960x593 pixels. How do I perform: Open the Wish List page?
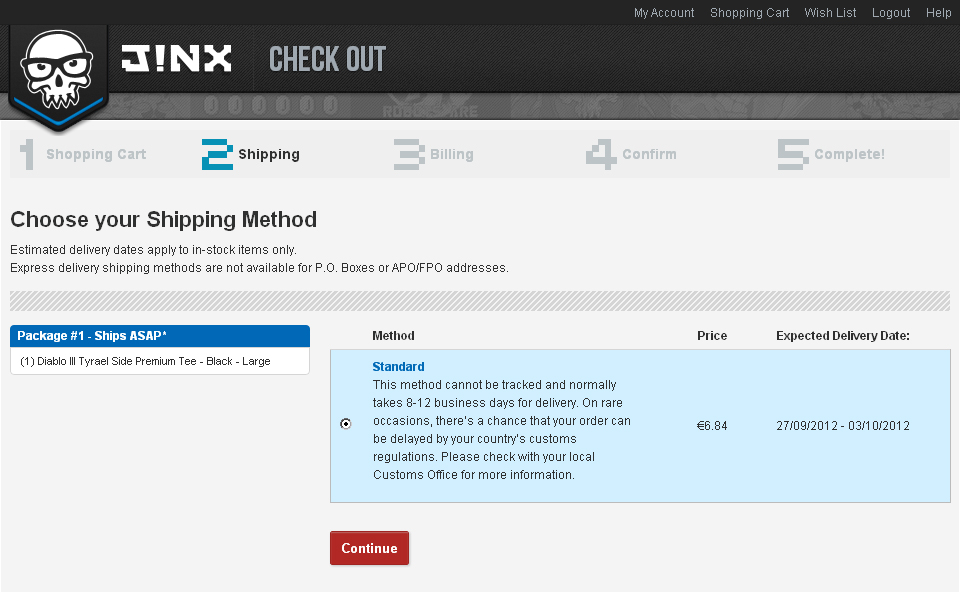point(830,13)
